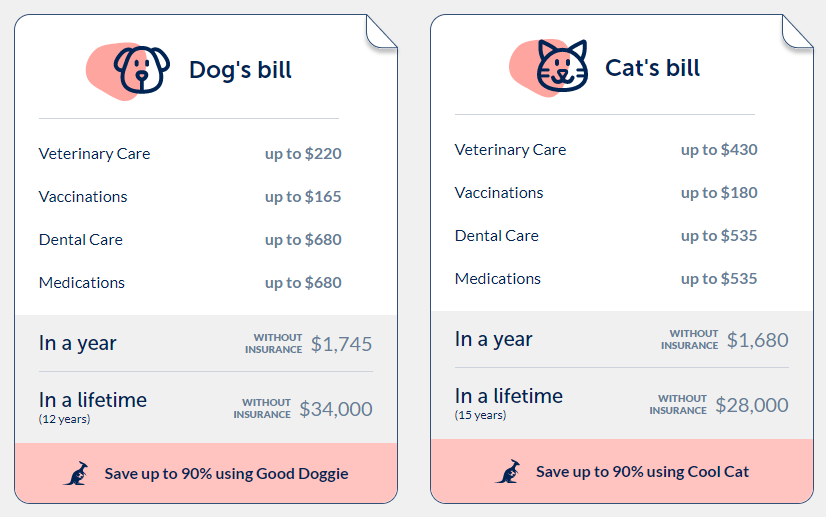Click cat Medications row label

click(x=498, y=279)
